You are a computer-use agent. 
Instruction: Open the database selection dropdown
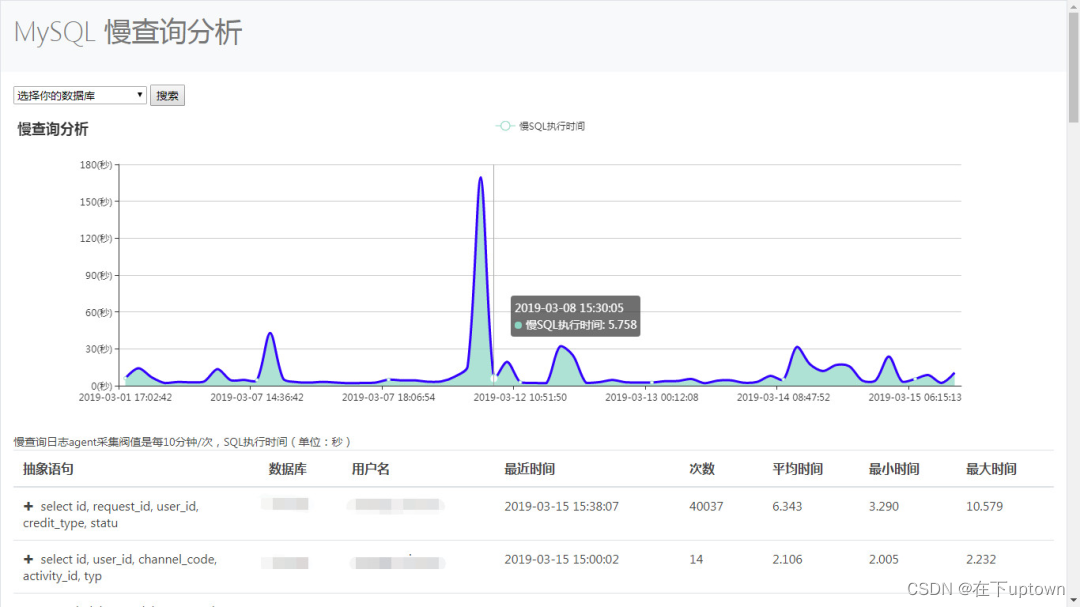coord(80,95)
